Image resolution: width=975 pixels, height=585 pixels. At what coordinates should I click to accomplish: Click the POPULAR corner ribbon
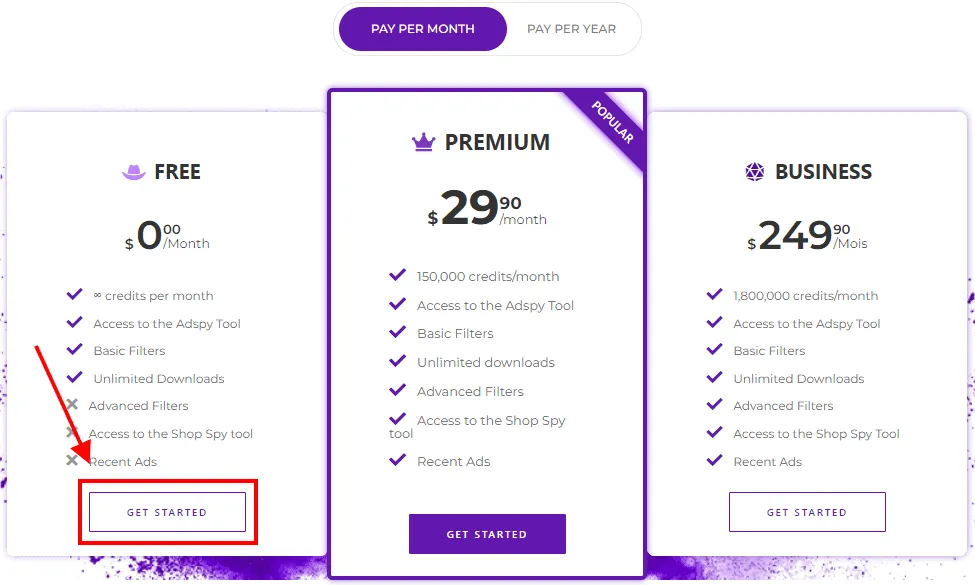pyautogui.click(x=615, y=120)
